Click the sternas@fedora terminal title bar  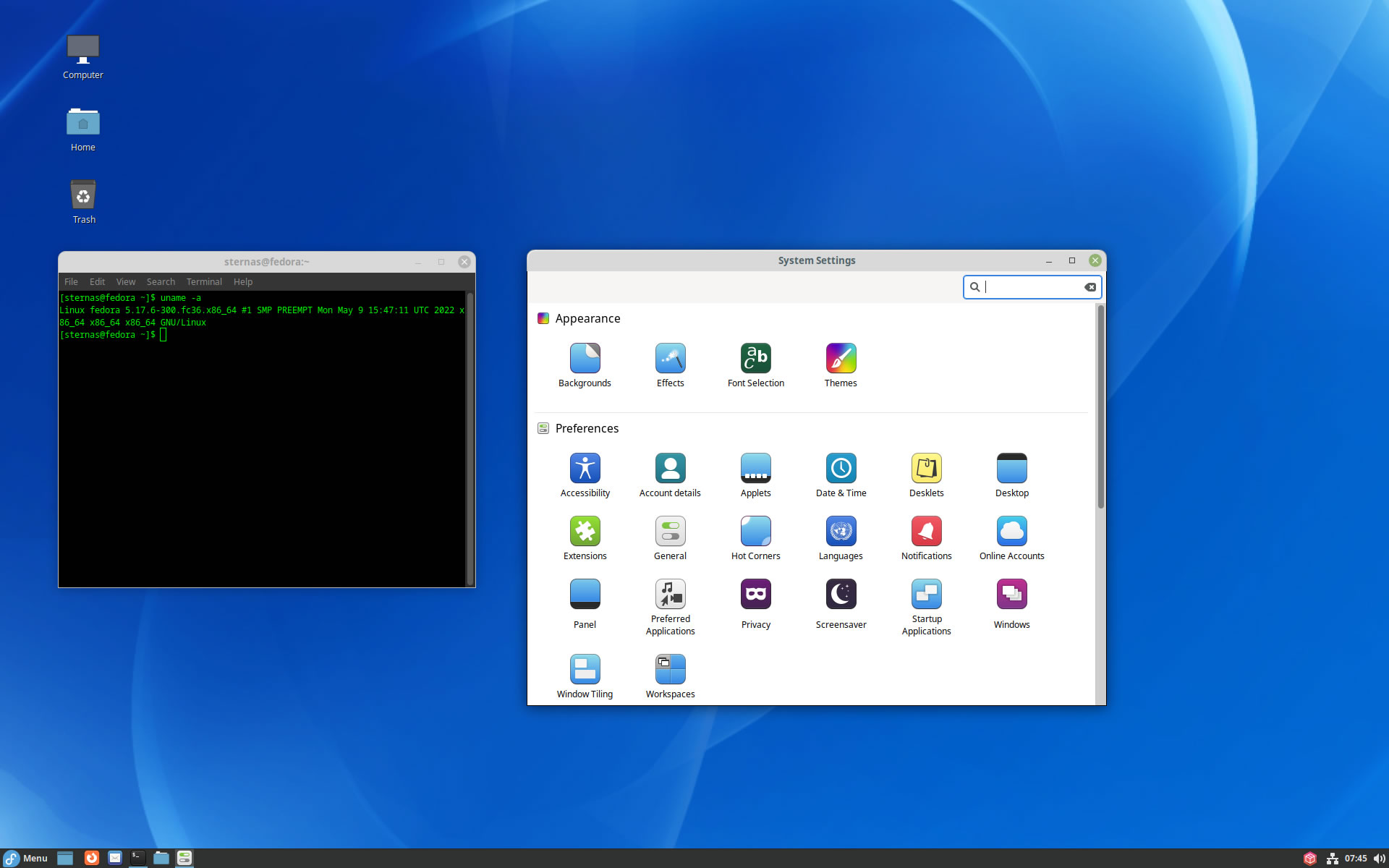[x=266, y=262]
